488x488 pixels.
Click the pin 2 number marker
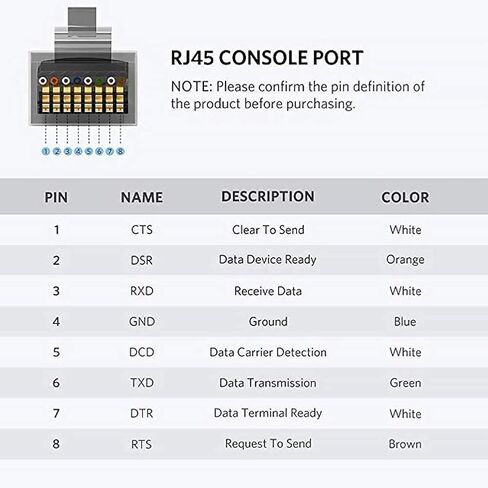(57, 151)
